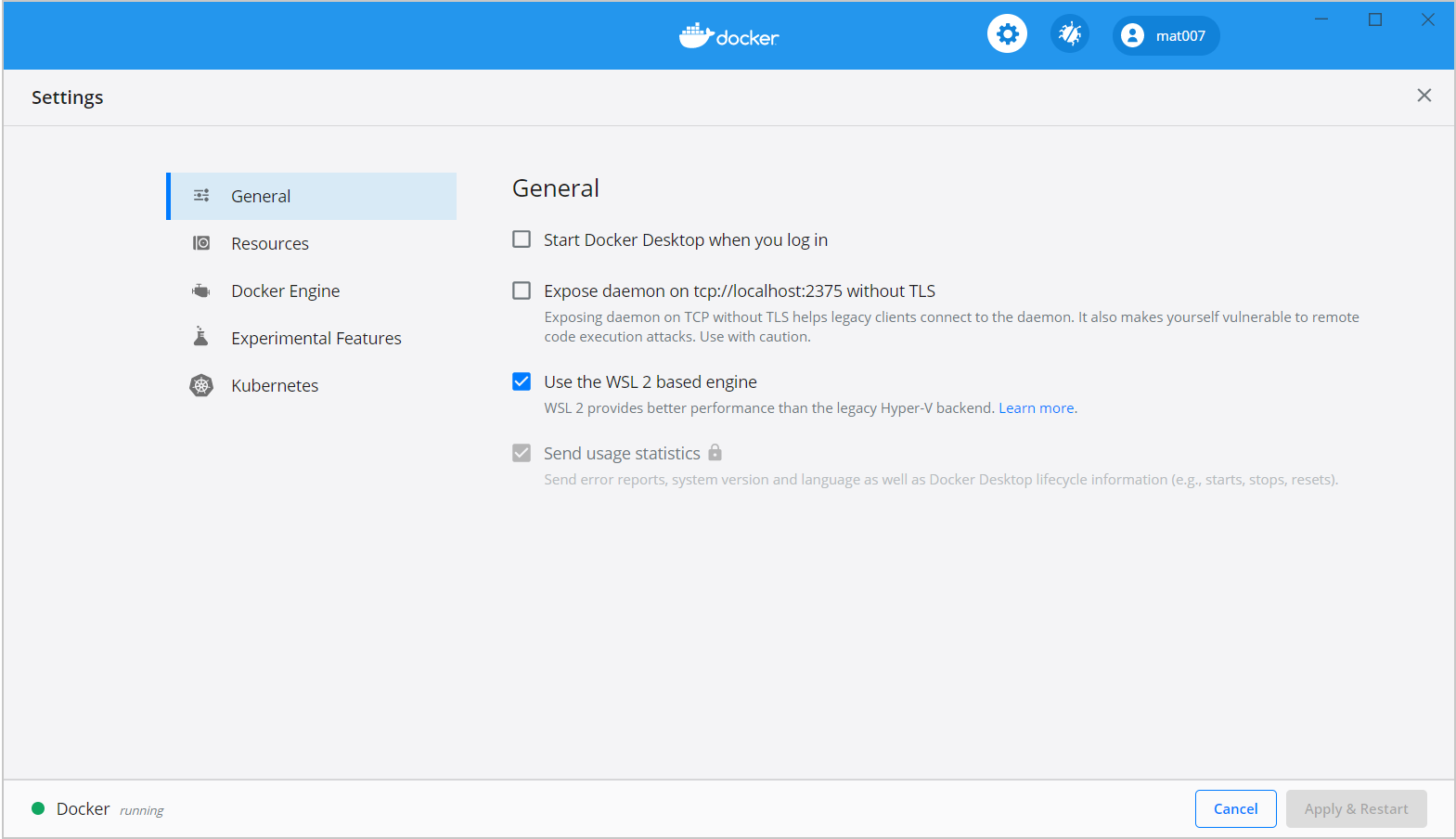Switch to the Resources settings tab
Image resolution: width=1456 pixels, height=839 pixels.
pos(270,243)
